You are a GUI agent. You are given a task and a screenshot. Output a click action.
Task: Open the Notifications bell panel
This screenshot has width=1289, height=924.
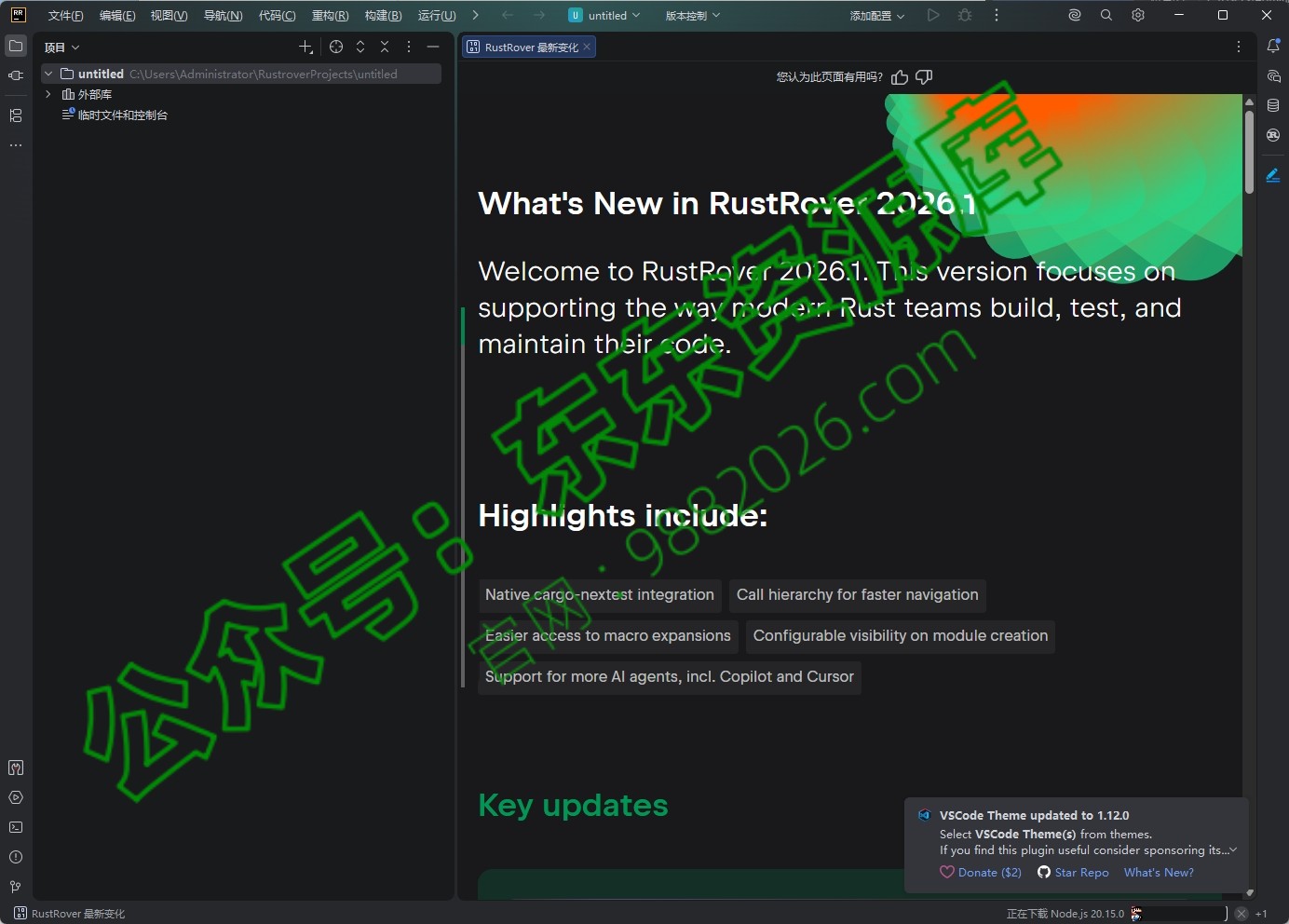(x=1273, y=46)
